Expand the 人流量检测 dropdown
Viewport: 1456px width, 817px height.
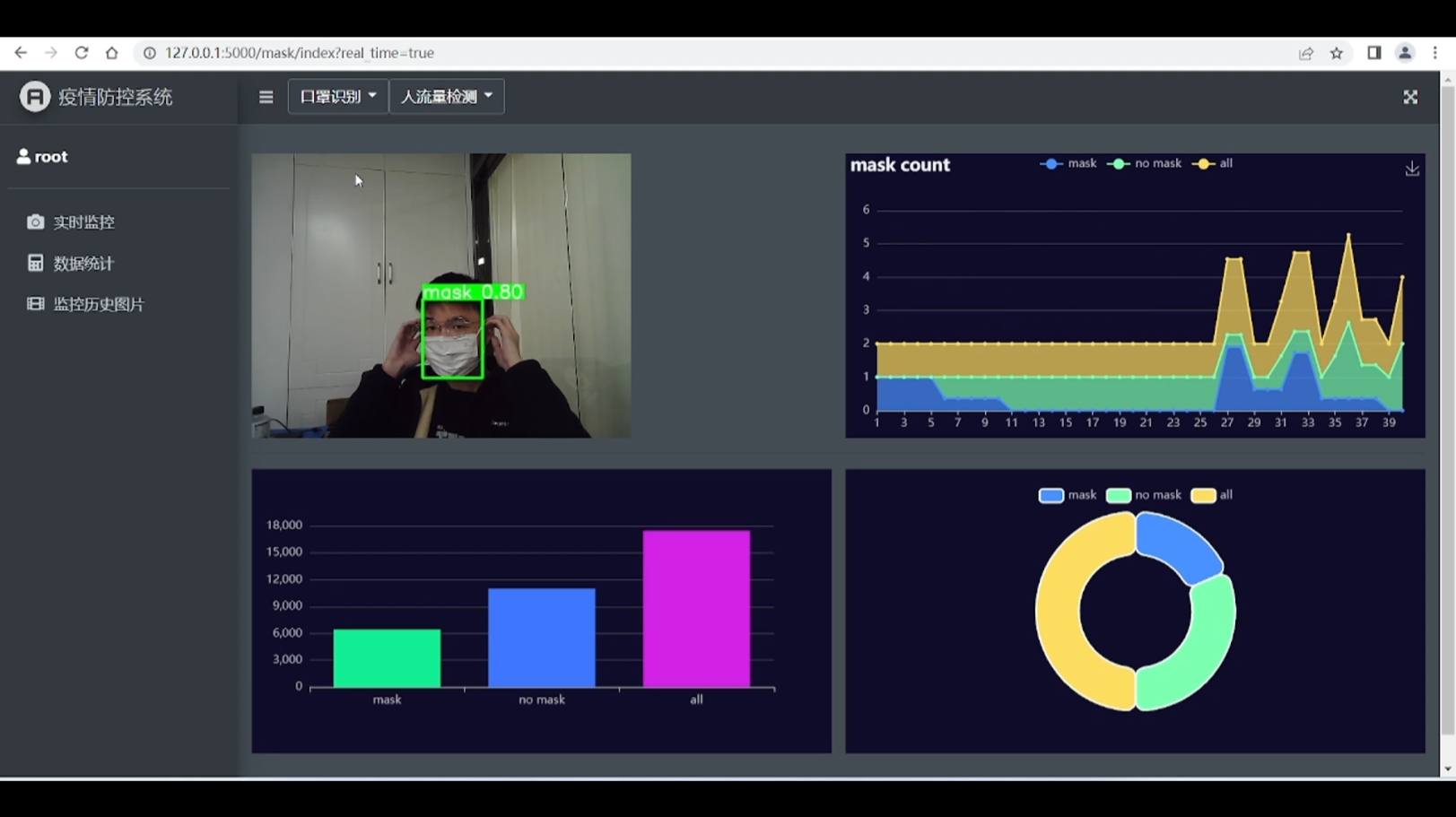447,96
